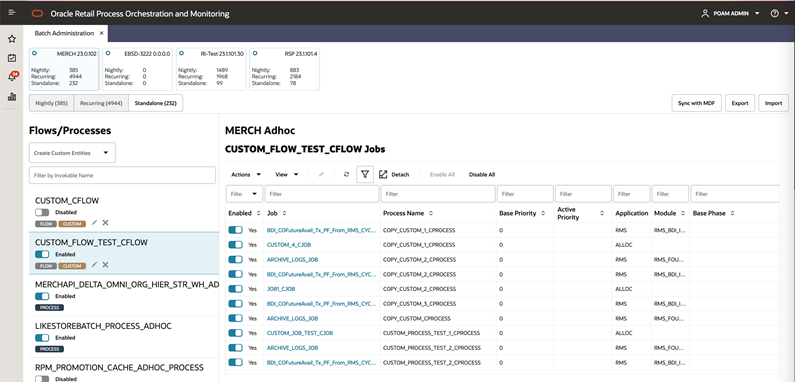The image size is (795, 382).
Task: Open Favorites star in sidebar
Action: tap(12, 39)
